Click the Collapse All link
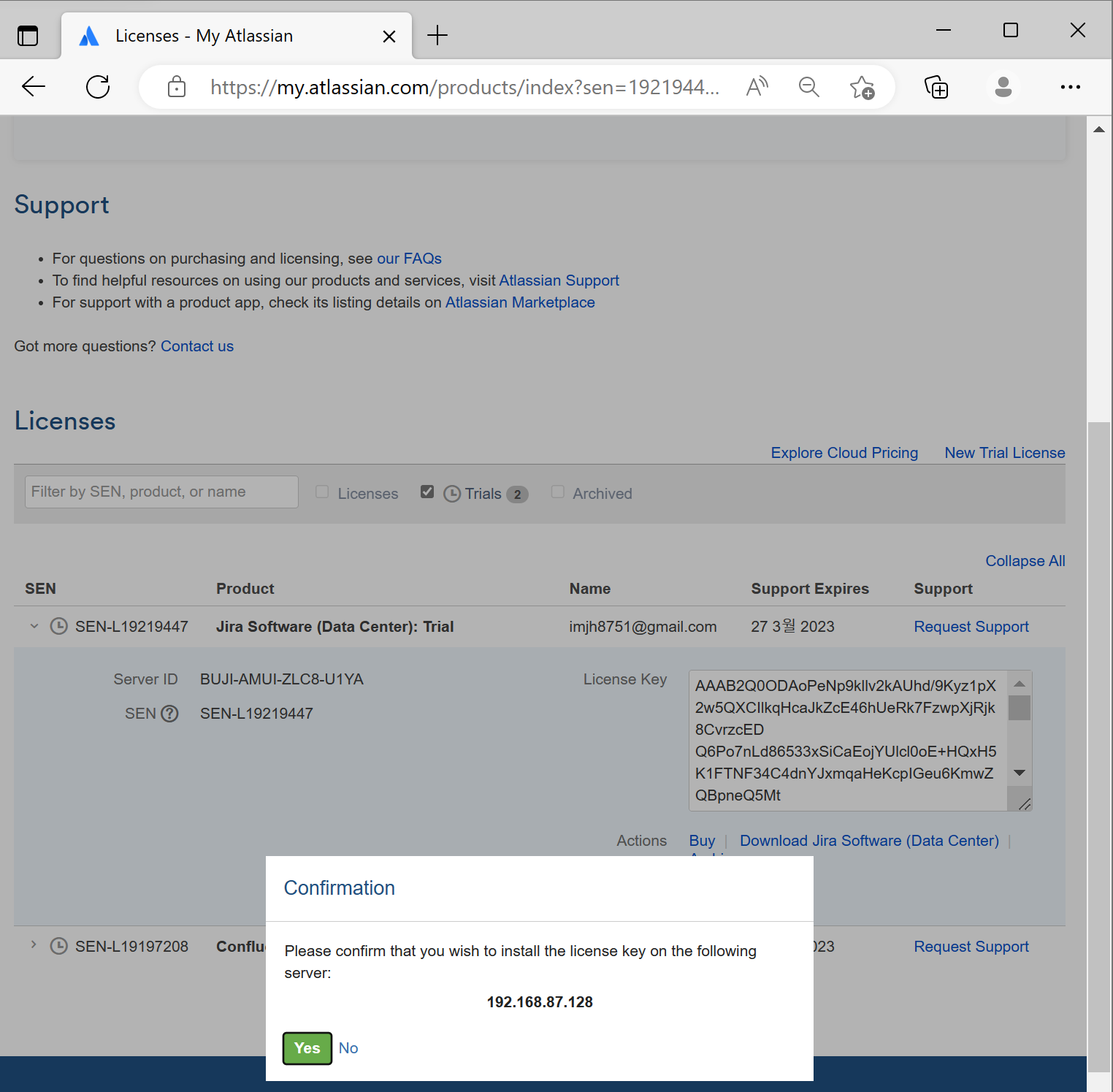Image resolution: width=1113 pixels, height=1092 pixels. (1025, 561)
